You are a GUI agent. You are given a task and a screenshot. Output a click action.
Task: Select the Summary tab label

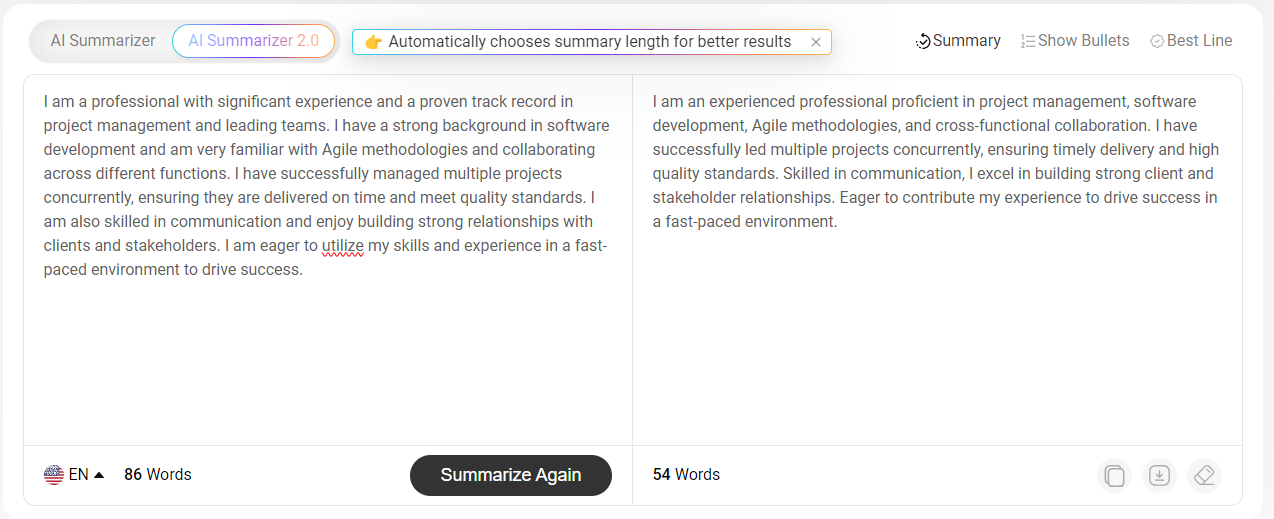[x=967, y=41]
